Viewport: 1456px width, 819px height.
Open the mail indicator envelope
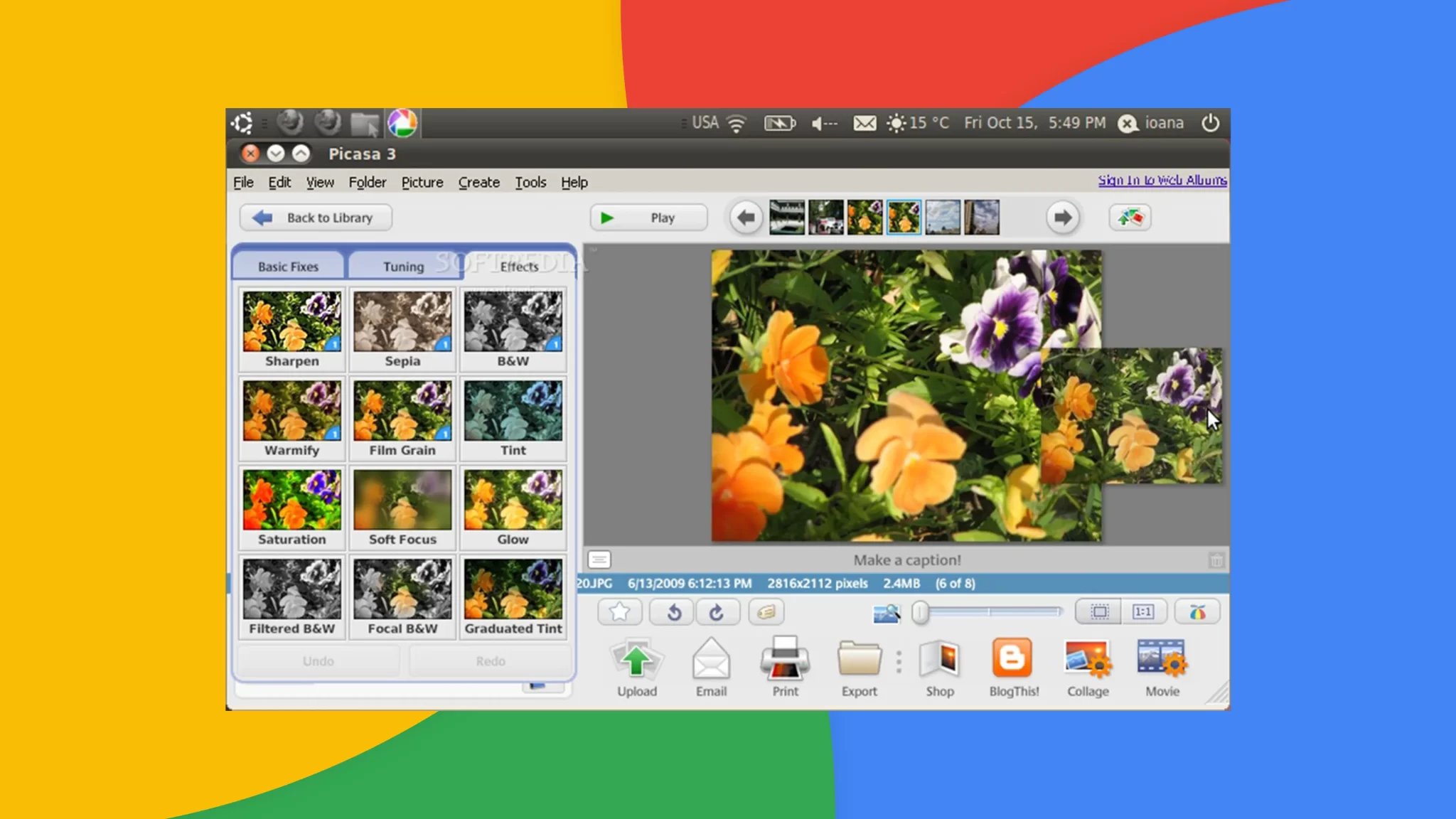tap(864, 123)
